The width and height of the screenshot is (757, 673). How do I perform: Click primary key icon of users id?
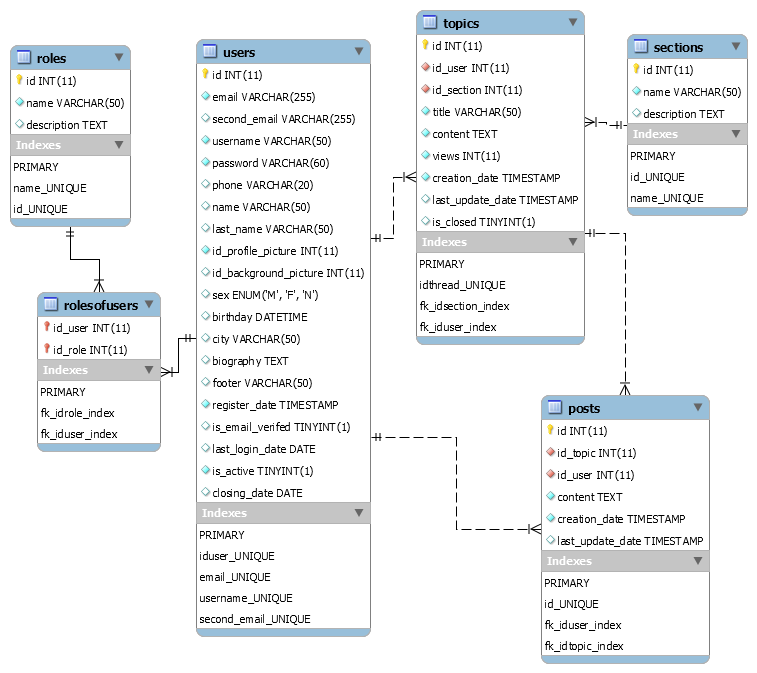(205, 74)
